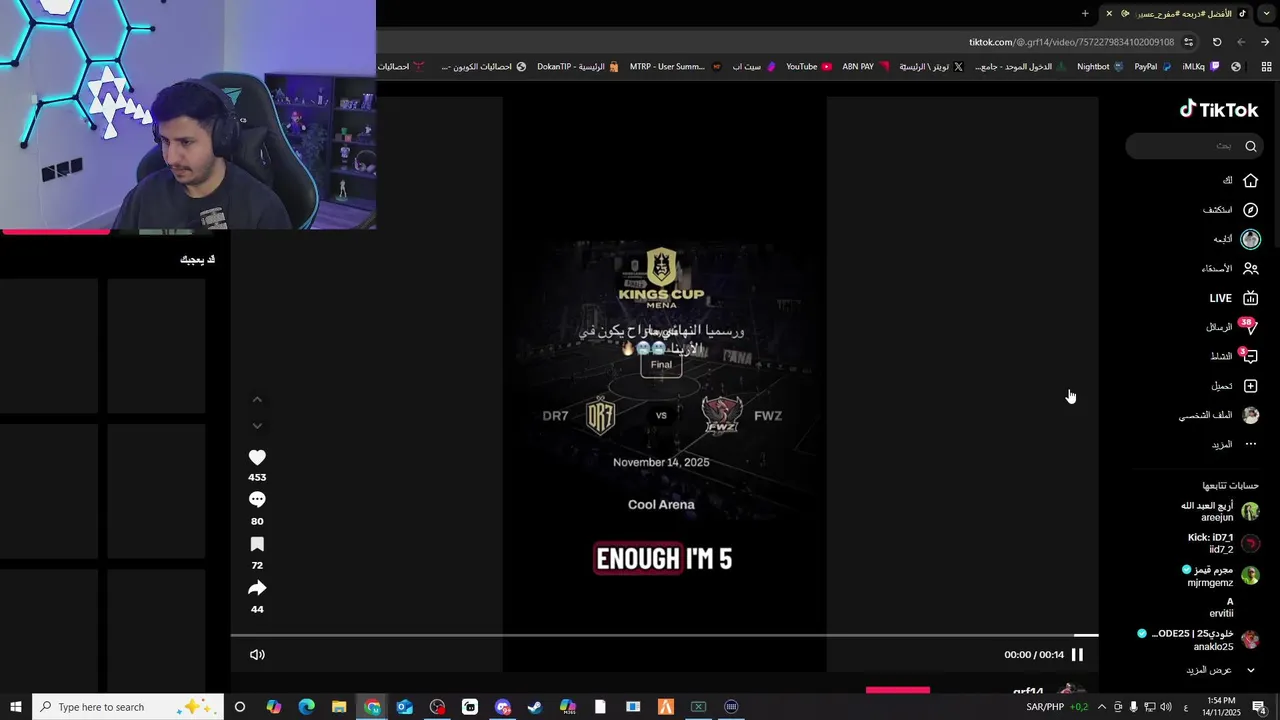Screen dimensions: 1280x720
Task: Open Activity notifications icon in sidebar
Action: point(1250,356)
